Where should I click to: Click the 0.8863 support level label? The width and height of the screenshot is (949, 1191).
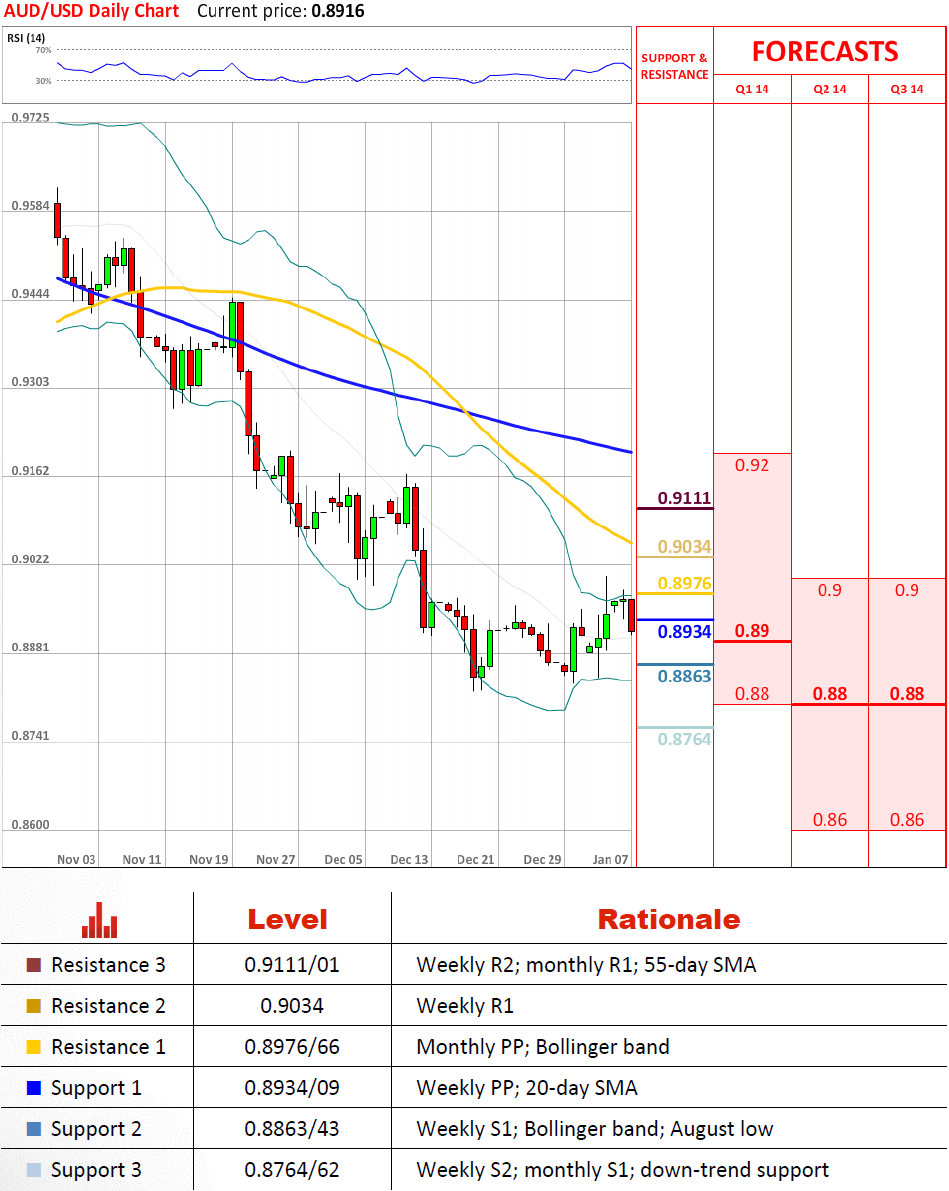coord(685,676)
